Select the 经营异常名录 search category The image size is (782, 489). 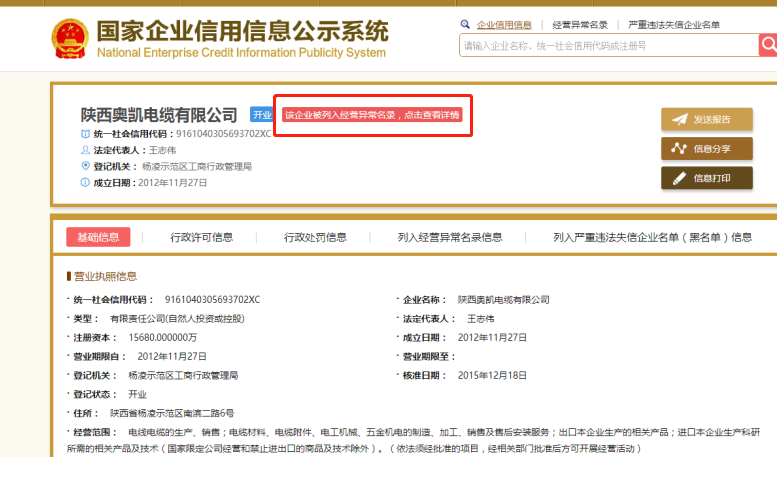pos(580,24)
